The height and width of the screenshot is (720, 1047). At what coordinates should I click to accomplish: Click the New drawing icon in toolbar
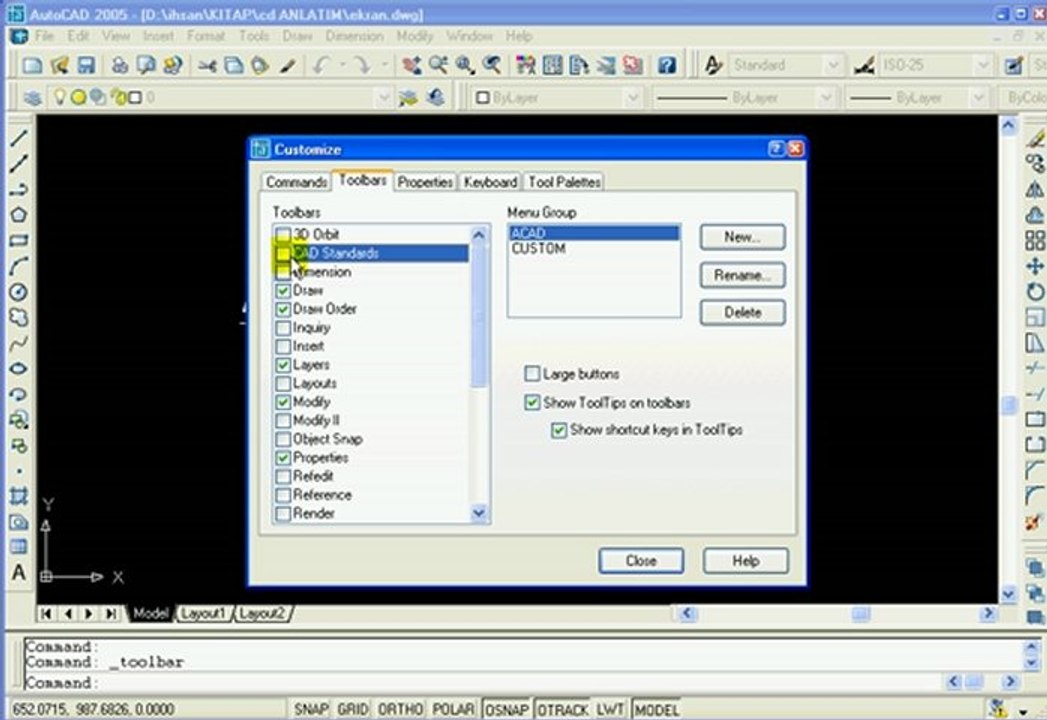click(x=31, y=65)
